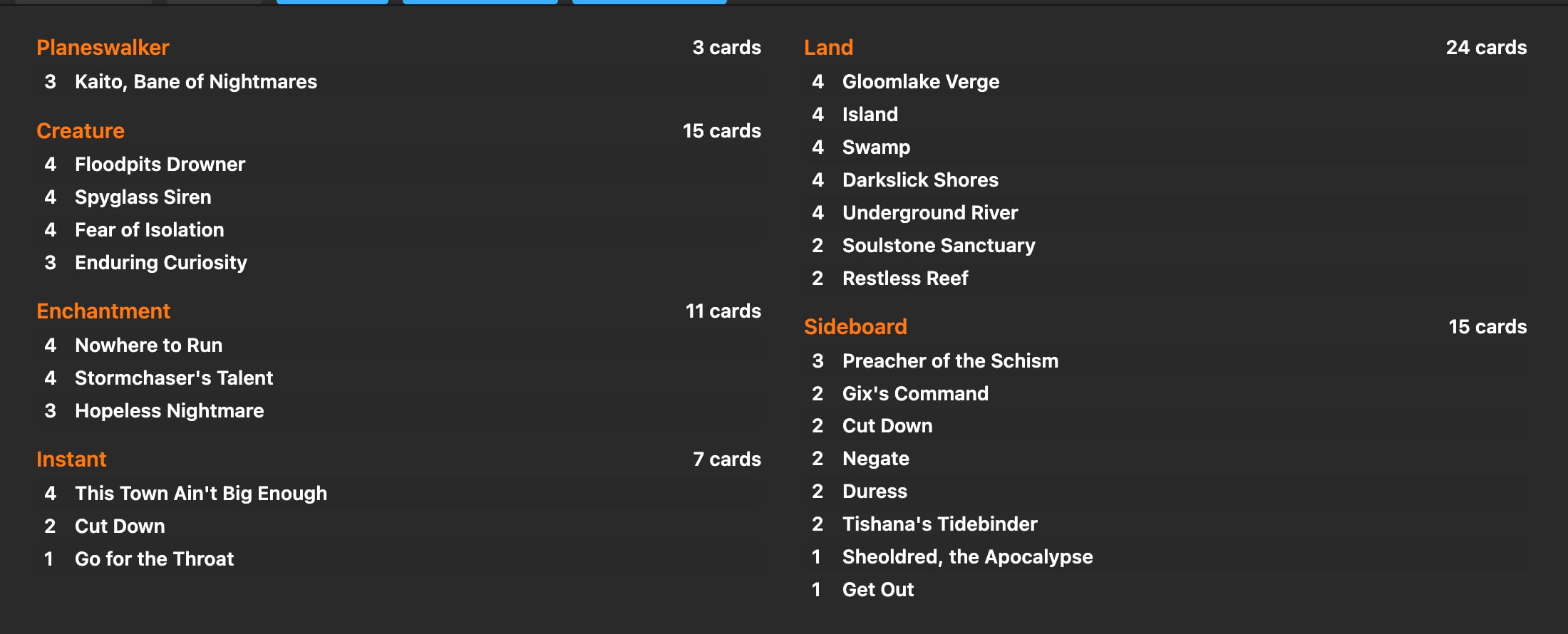1568x634 pixels.
Task: Click on Stormchaser's Talent
Action: coord(173,378)
